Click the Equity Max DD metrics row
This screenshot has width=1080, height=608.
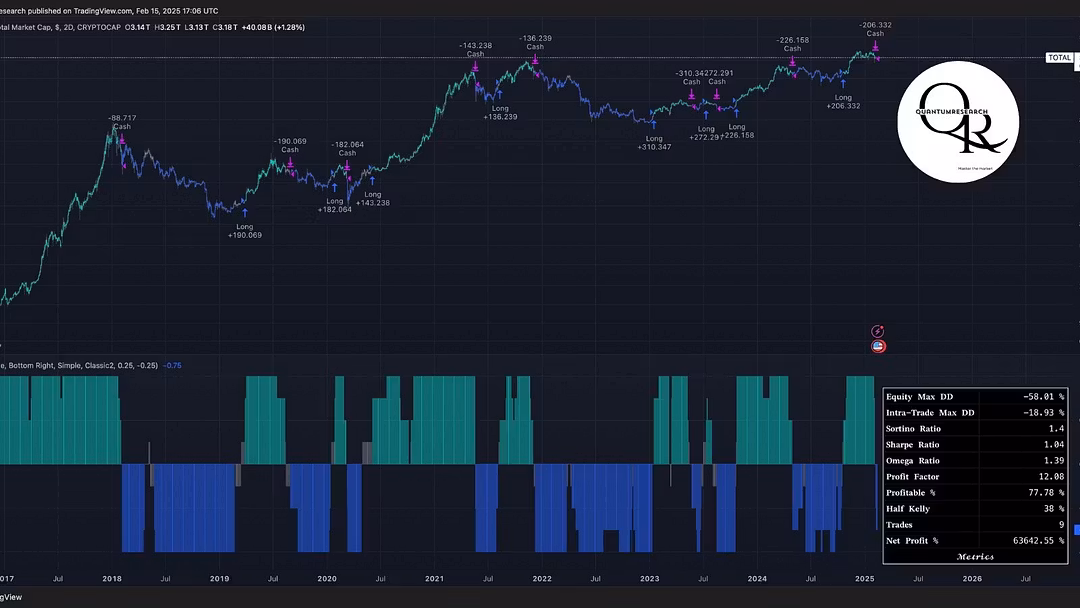974,397
